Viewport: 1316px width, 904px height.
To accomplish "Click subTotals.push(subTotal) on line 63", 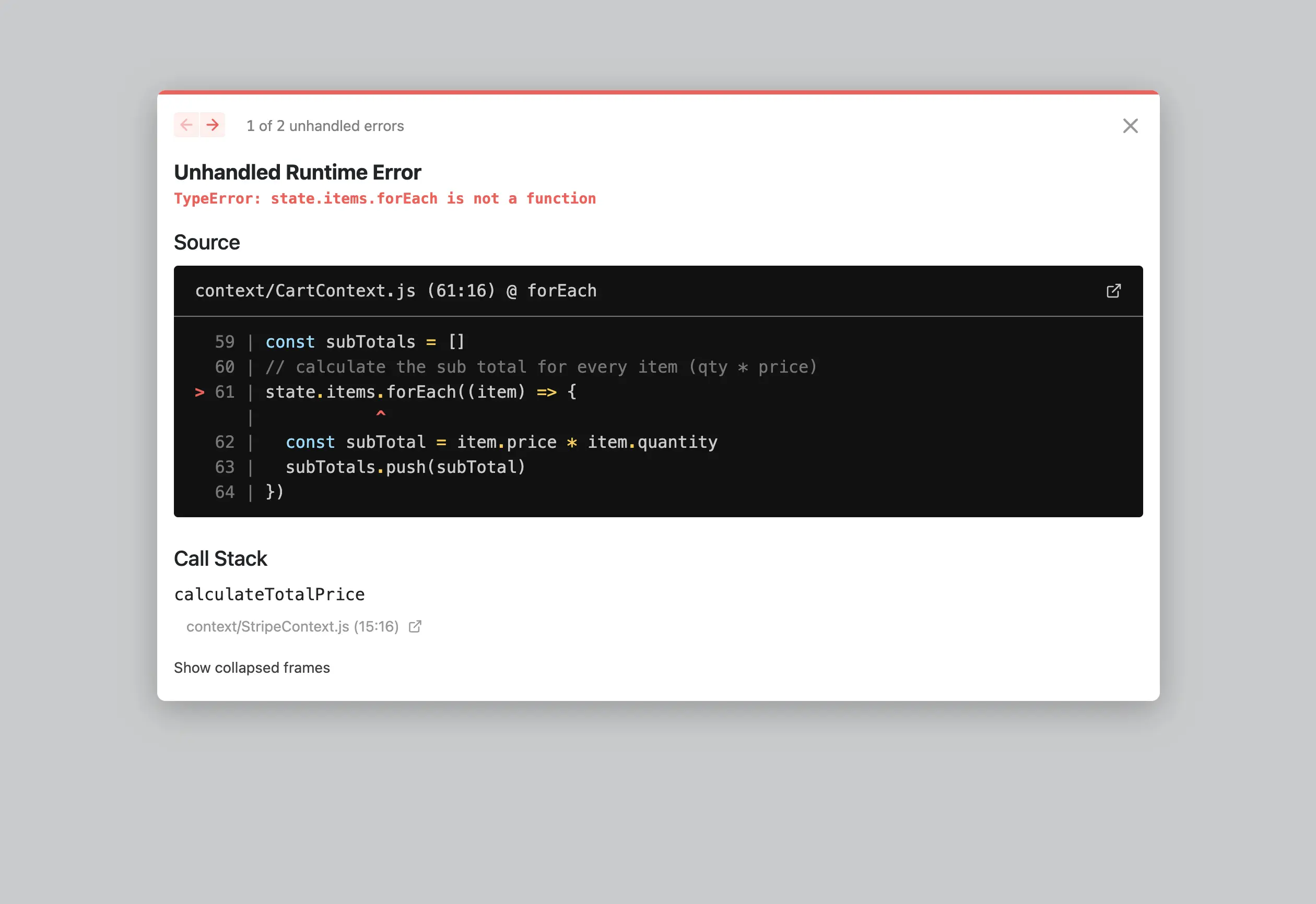I will pos(405,467).
